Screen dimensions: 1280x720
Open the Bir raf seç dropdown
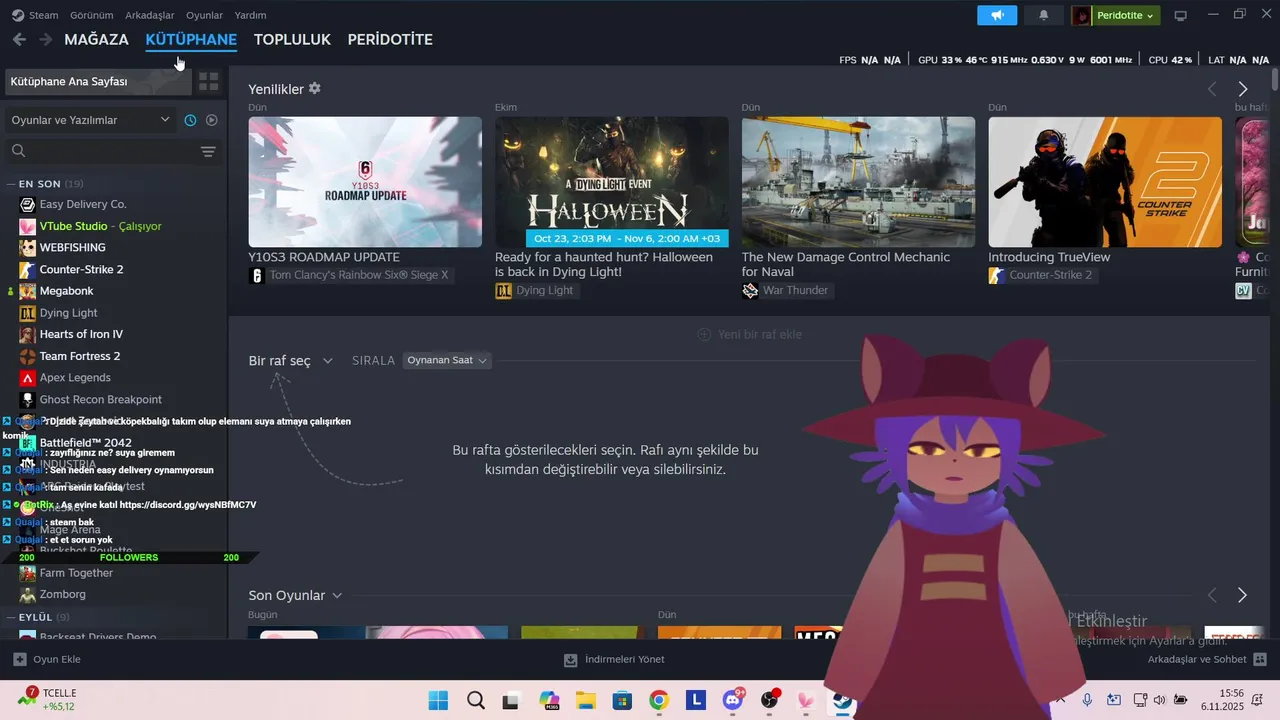pos(290,360)
